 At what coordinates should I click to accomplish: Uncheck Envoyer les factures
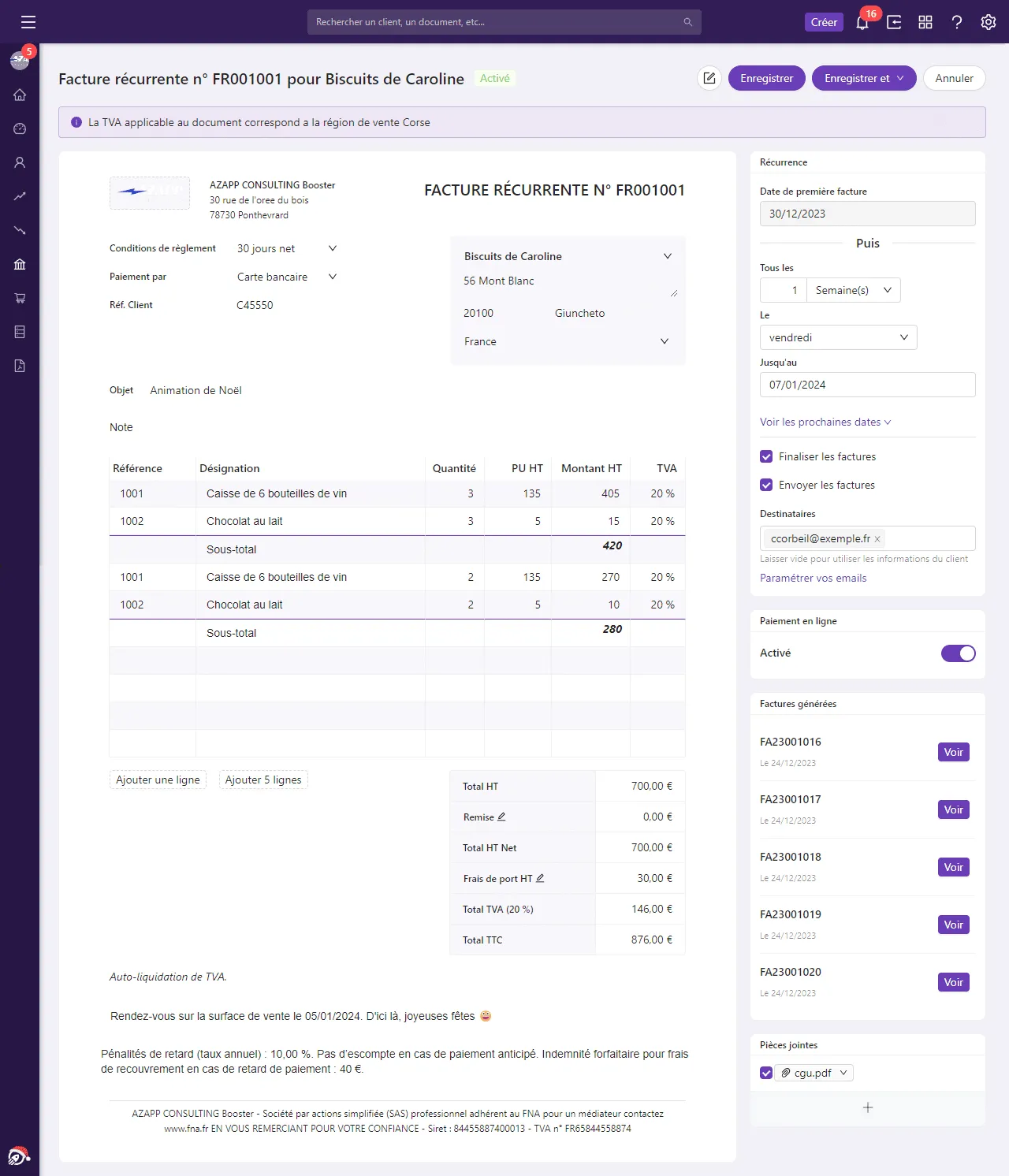766,485
